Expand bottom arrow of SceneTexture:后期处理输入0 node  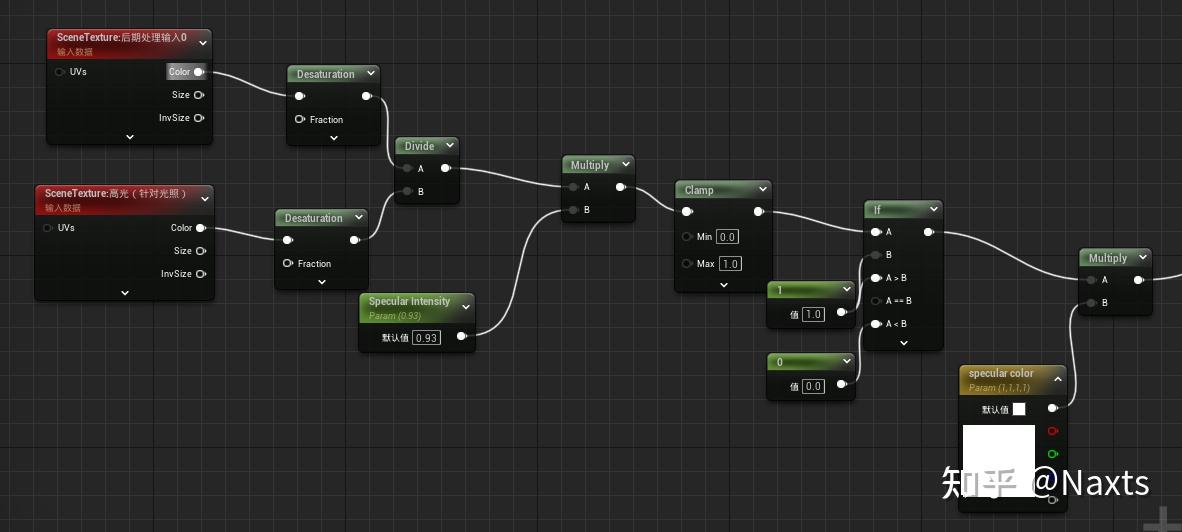tap(130, 137)
